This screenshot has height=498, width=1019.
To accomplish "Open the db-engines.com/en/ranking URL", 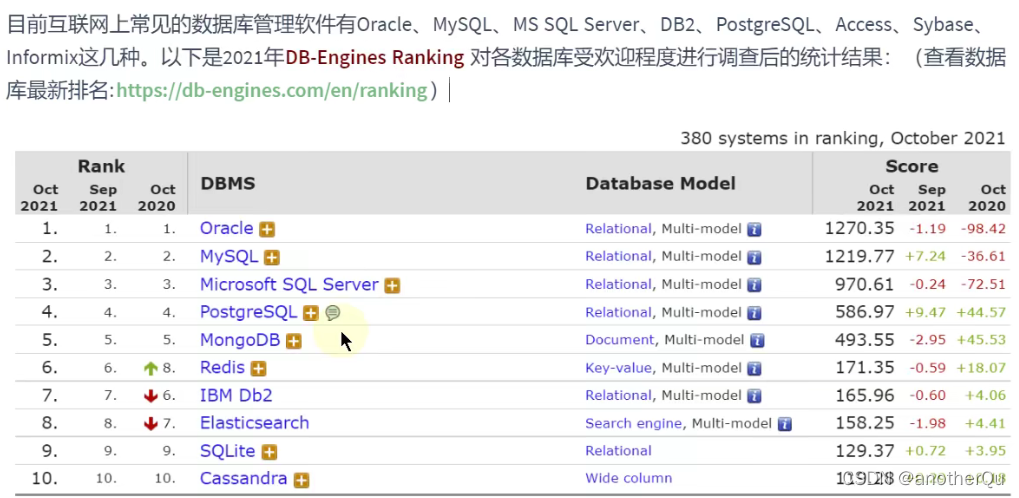I will point(272,90).
